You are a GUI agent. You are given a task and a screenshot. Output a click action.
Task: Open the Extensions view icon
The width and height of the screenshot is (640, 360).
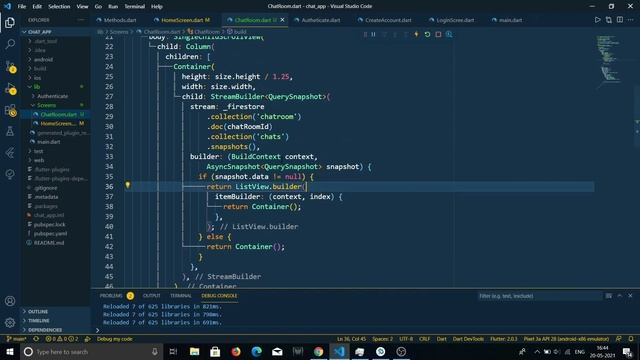tap(10, 110)
